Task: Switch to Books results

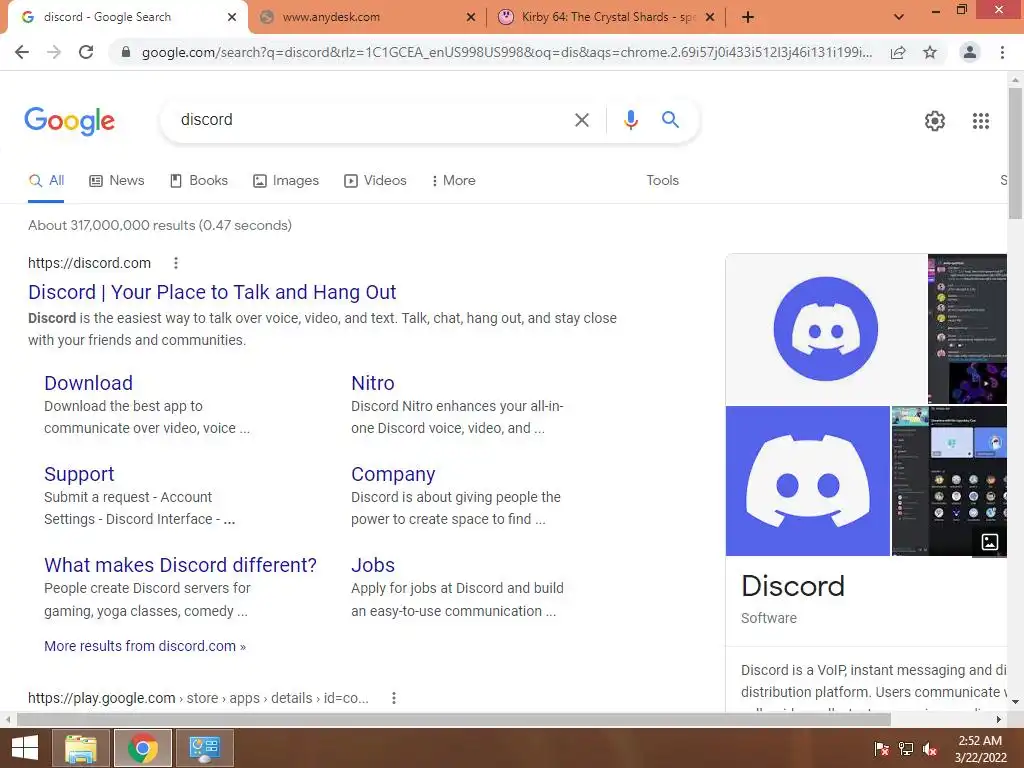Action: (199, 181)
